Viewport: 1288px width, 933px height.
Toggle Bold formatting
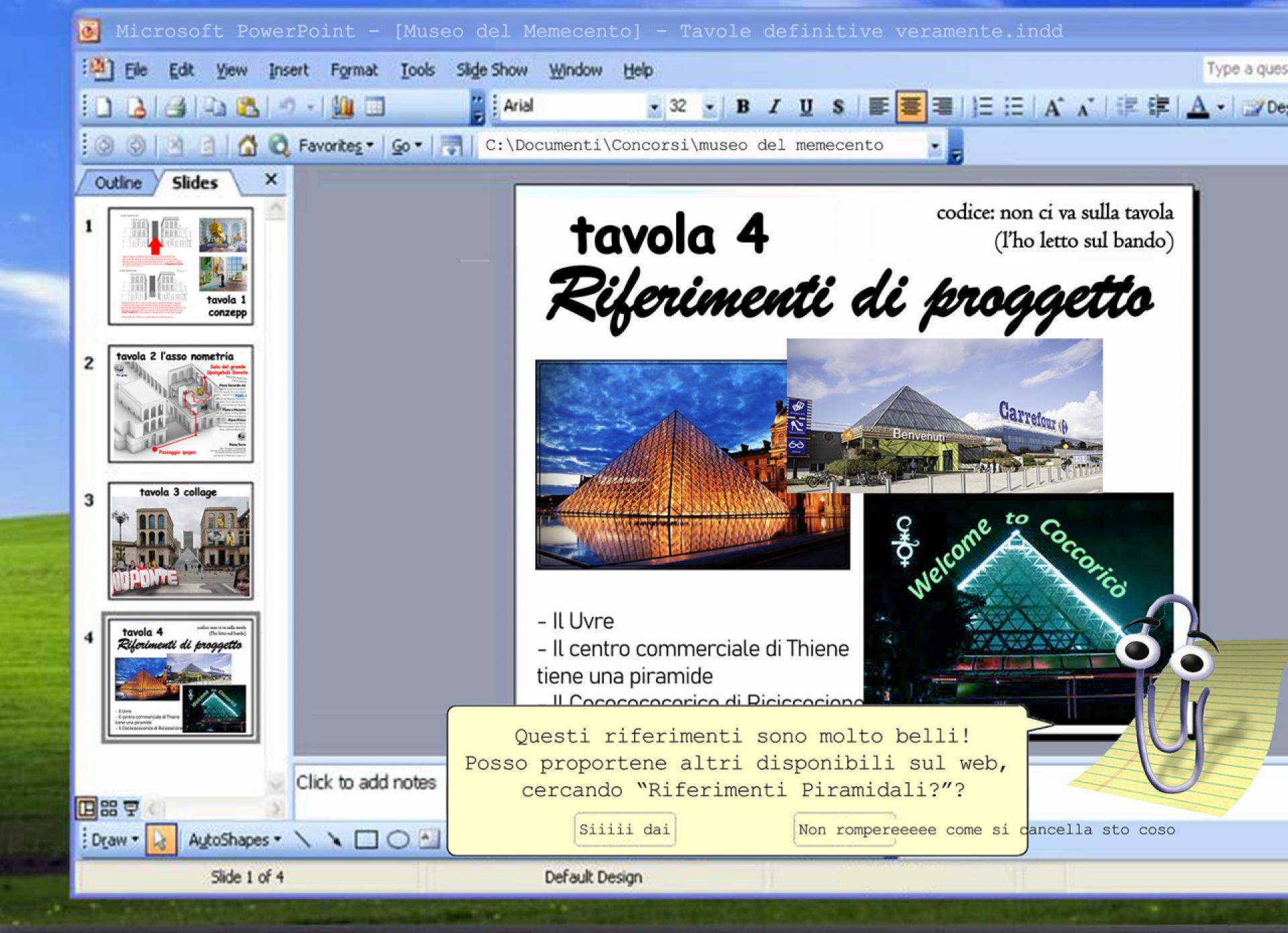coord(742,107)
